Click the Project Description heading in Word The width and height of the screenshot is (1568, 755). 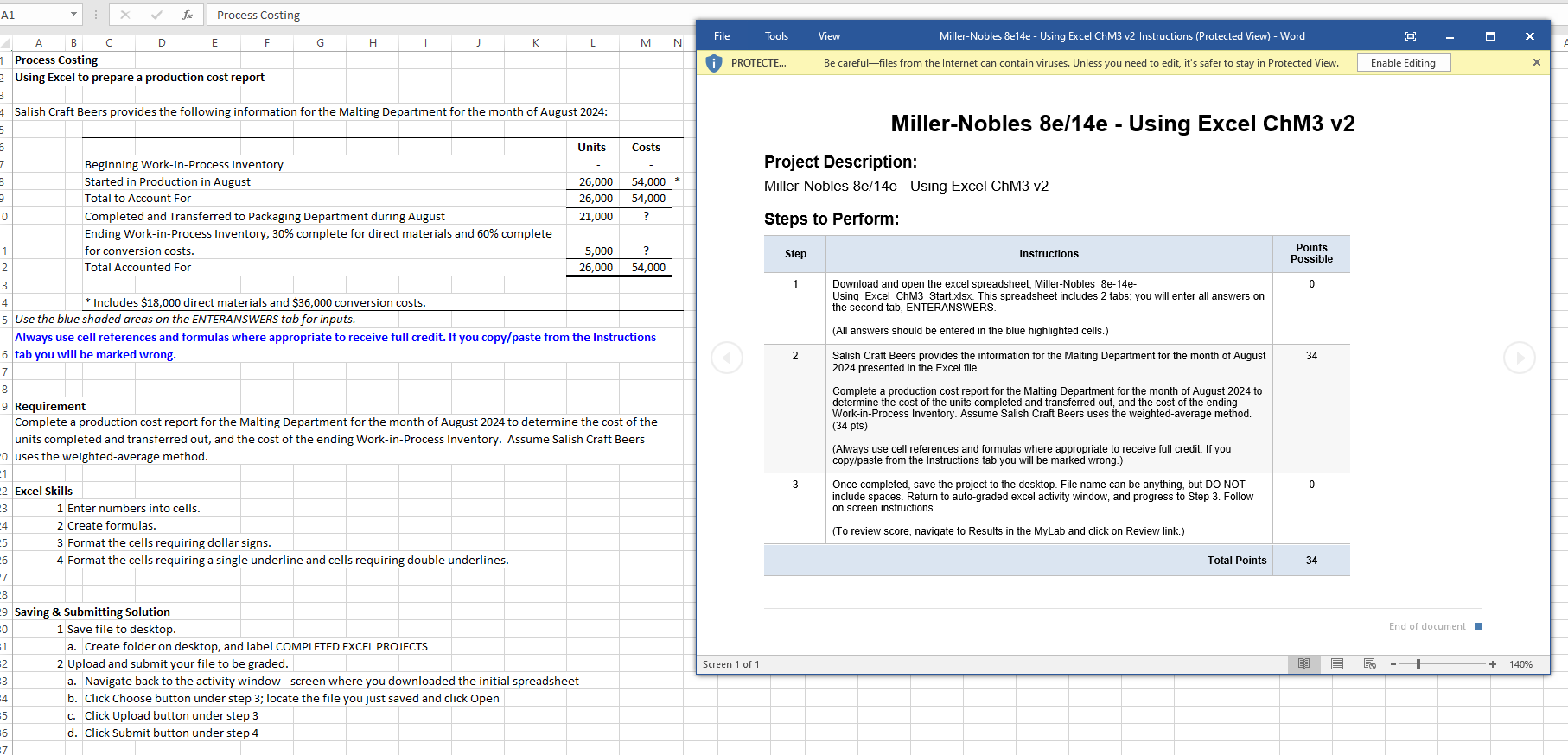(840, 162)
